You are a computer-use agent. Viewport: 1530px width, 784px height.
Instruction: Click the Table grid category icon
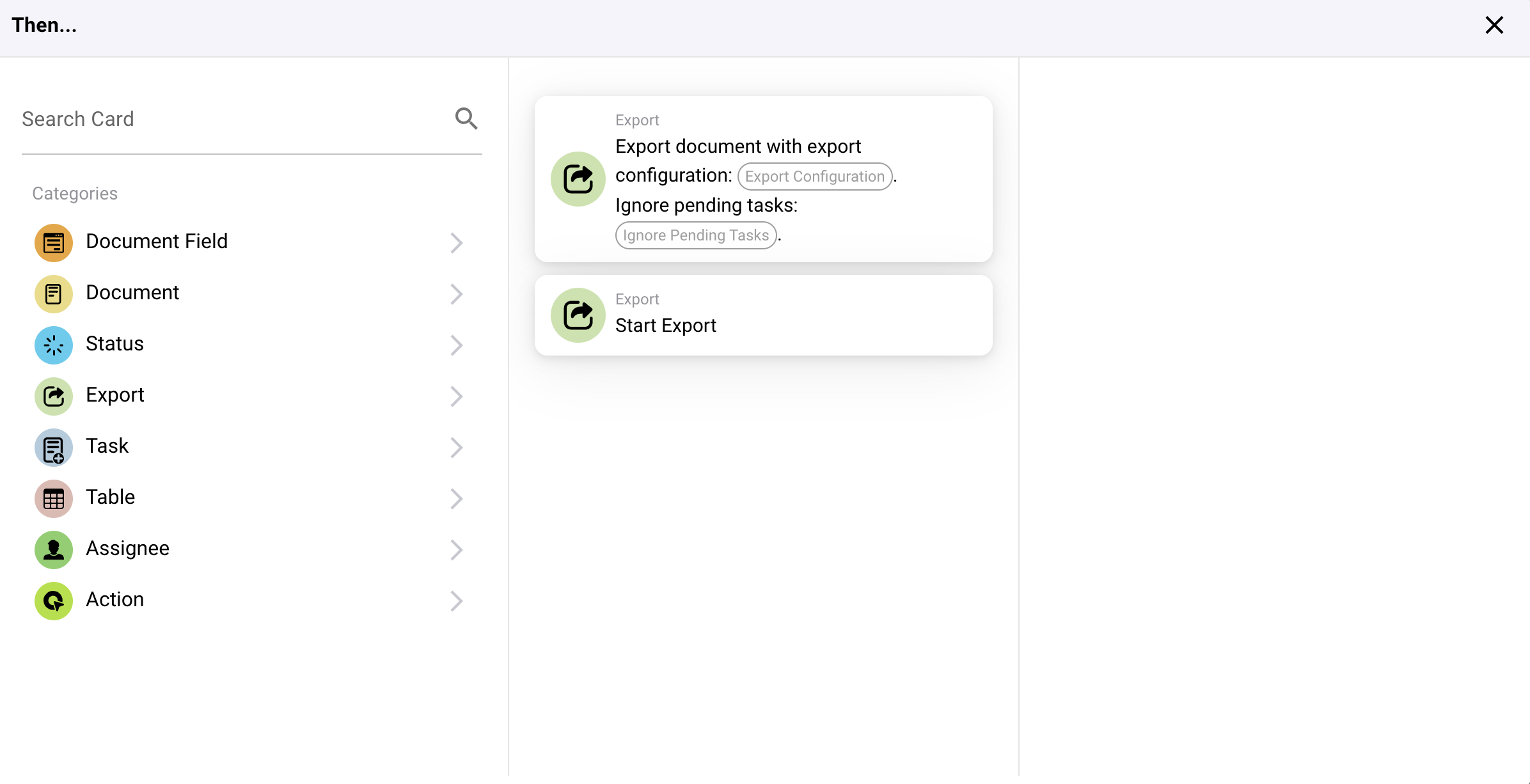[x=54, y=498]
